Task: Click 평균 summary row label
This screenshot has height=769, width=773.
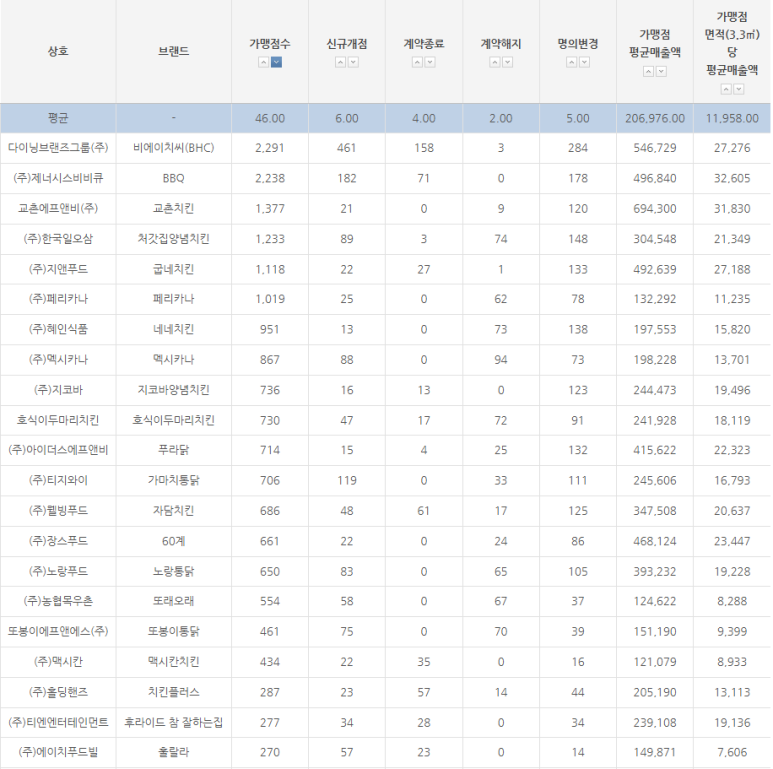Action: [58, 118]
